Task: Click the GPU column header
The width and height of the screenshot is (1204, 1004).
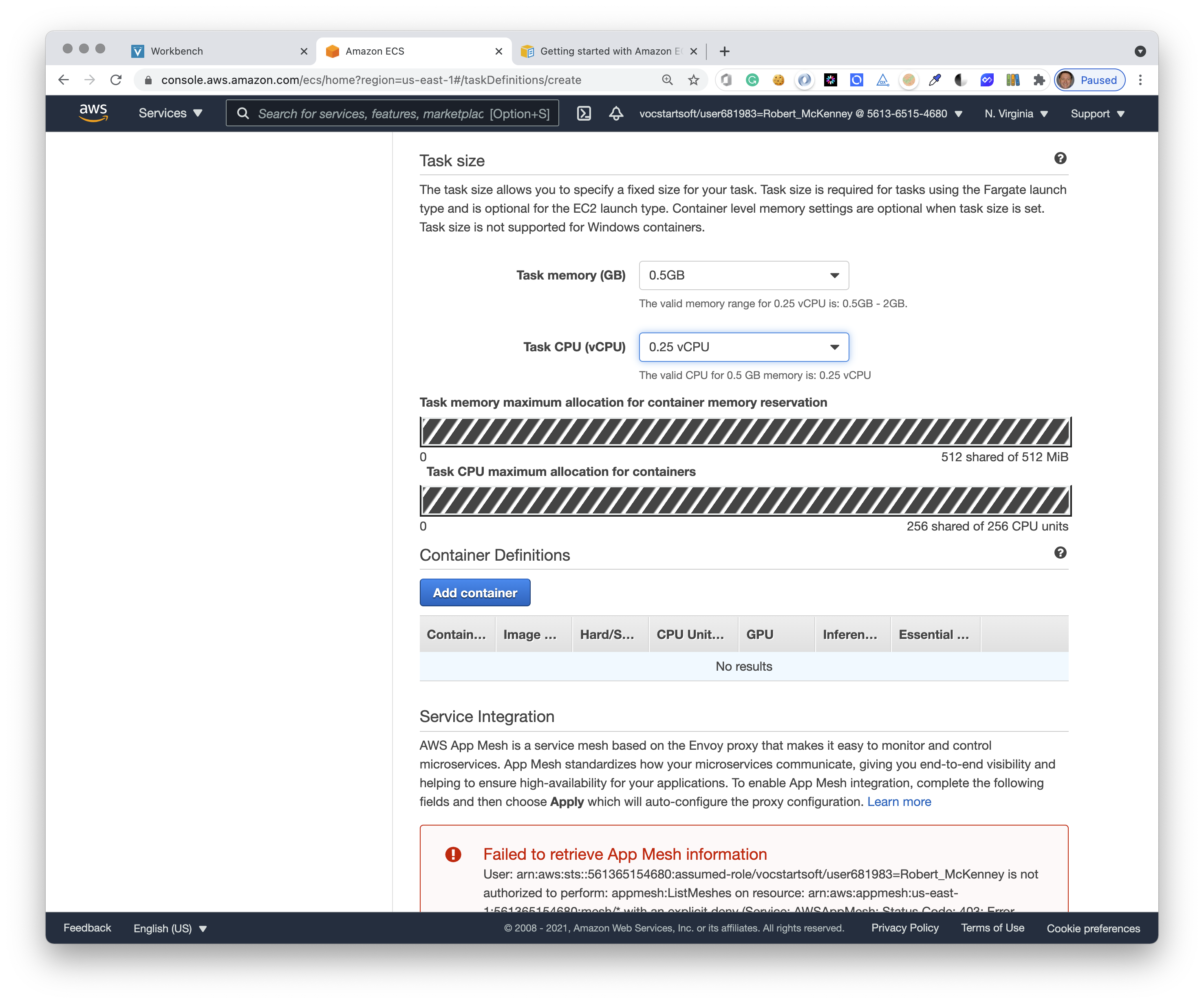Action: [x=777, y=634]
